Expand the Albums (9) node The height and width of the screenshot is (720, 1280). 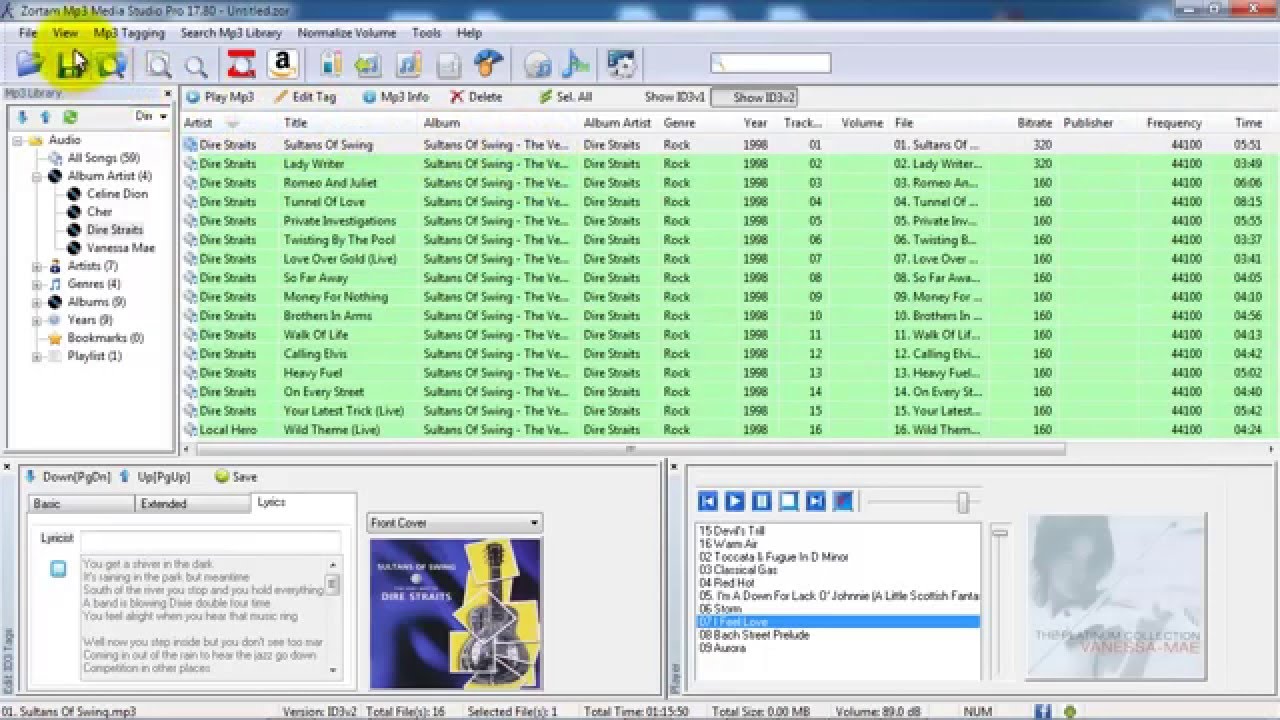[x=37, y=302]
